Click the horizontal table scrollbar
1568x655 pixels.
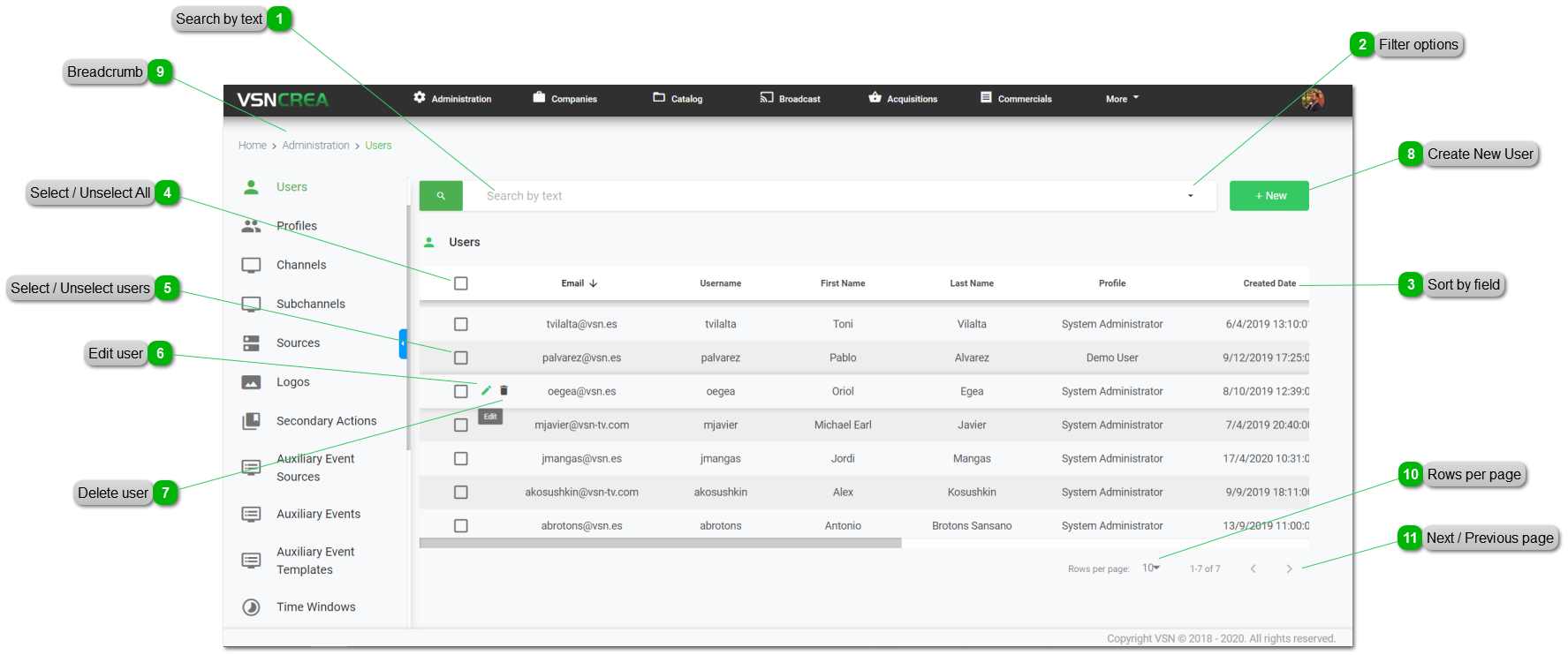[x=660, y=544]
